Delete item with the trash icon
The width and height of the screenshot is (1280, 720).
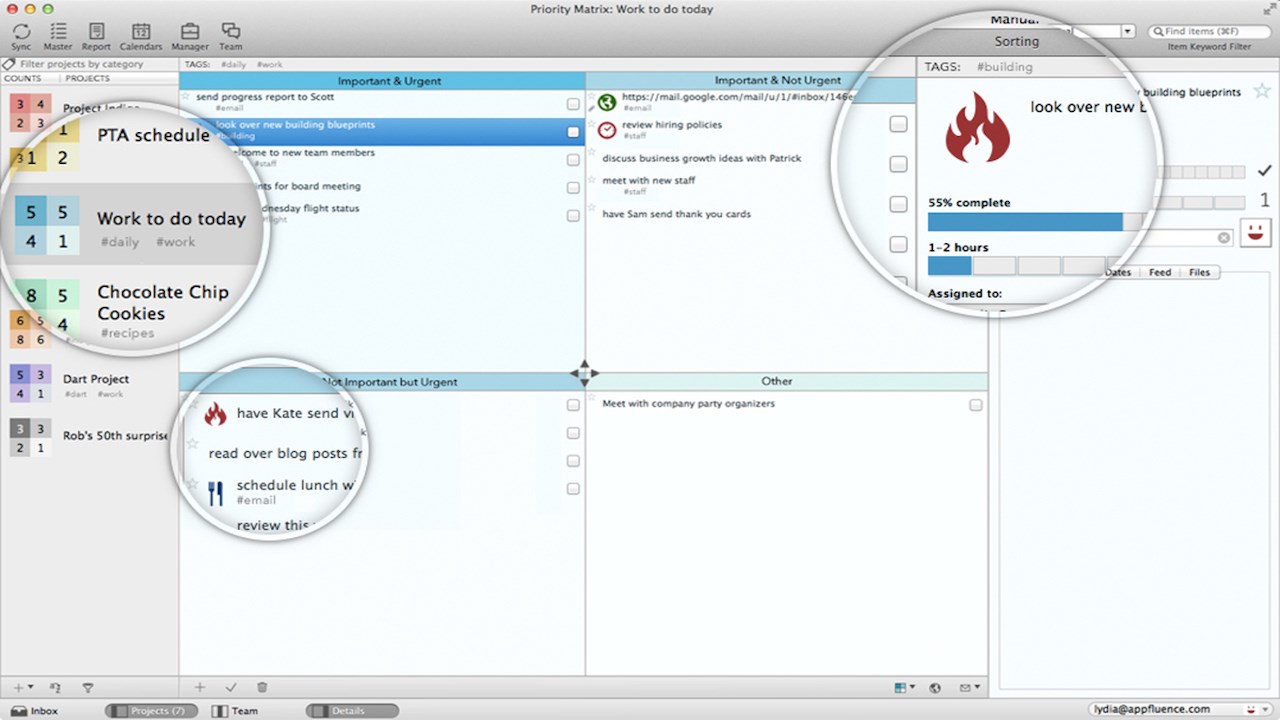coord(262,687)
